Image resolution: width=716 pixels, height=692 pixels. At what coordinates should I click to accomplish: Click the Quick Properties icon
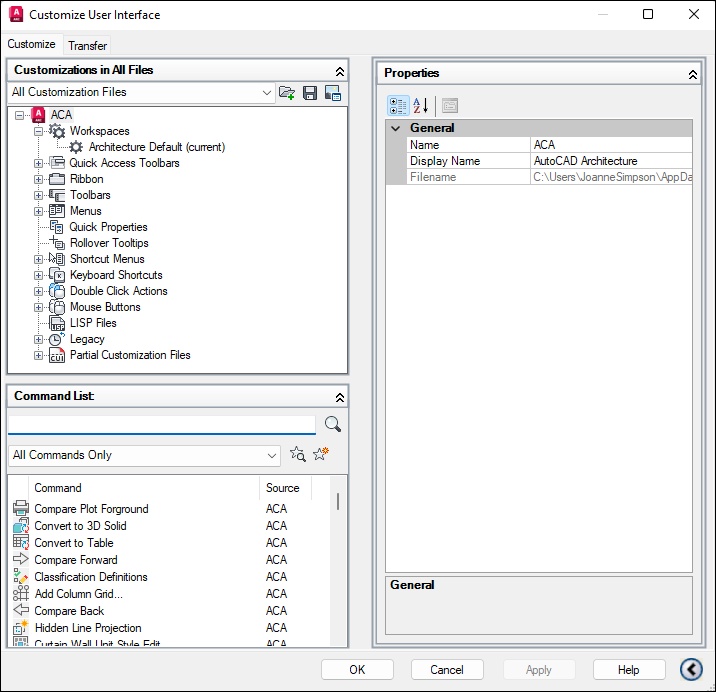point(57,227)
